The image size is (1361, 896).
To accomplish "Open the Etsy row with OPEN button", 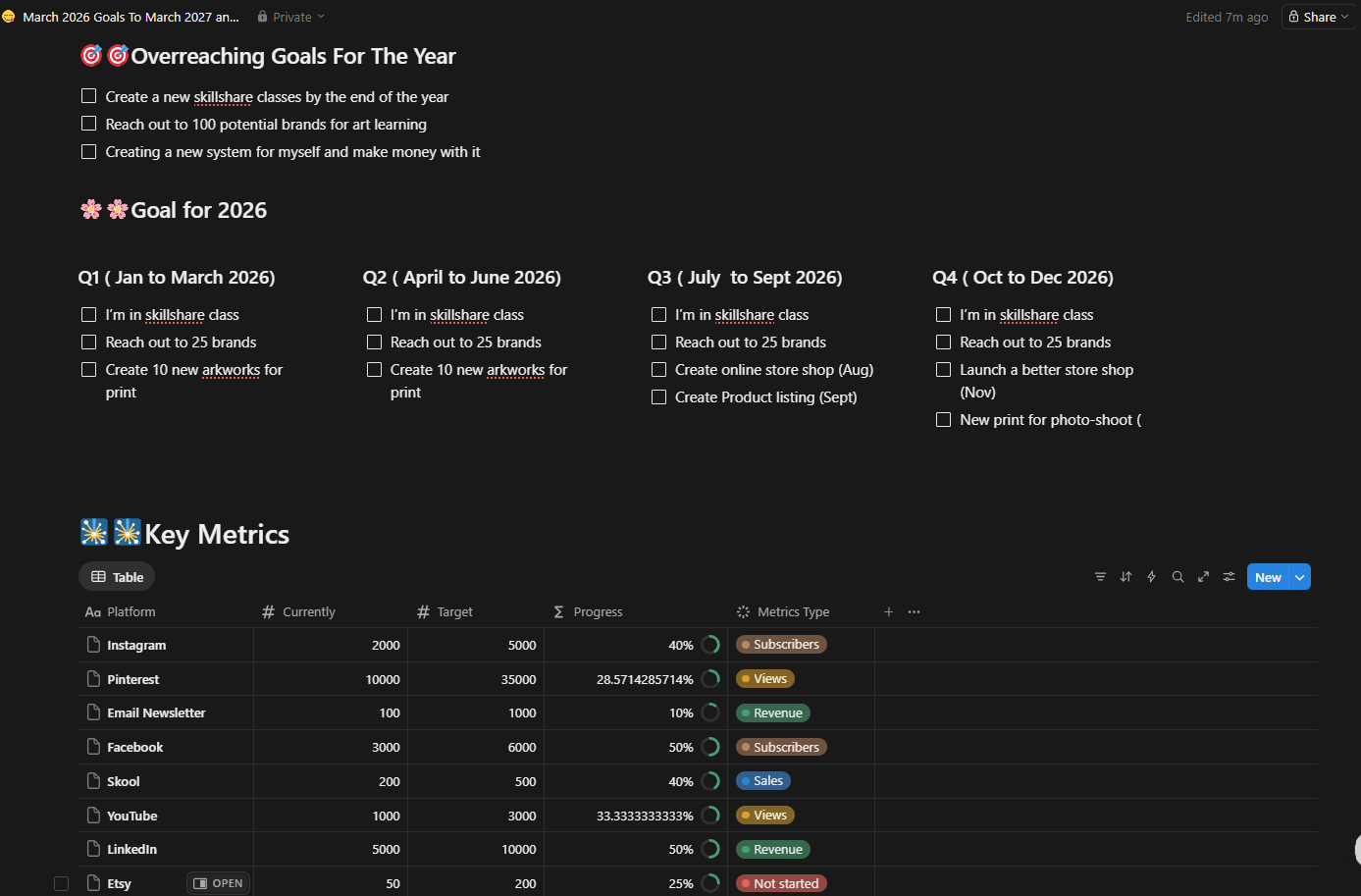I will (219, 883).
